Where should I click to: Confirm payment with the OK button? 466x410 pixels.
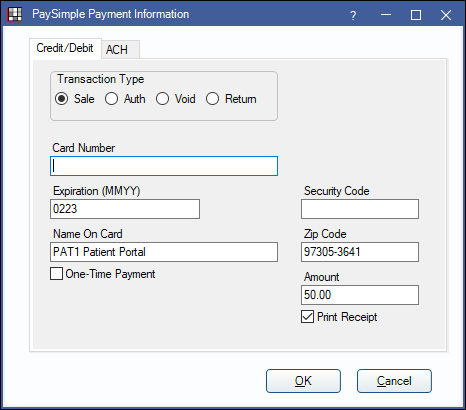pyautogui.click(x=303, y=381)
